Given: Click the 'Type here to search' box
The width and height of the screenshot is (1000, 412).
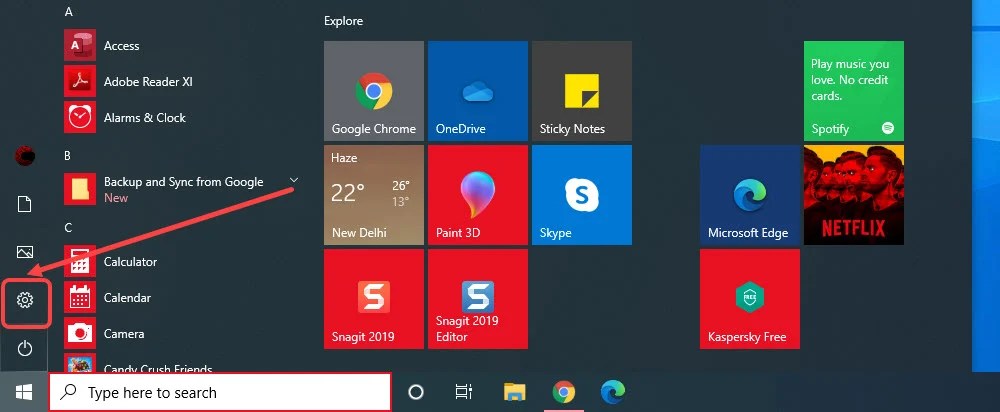Looking at the screenshot, I should (220, 392).
